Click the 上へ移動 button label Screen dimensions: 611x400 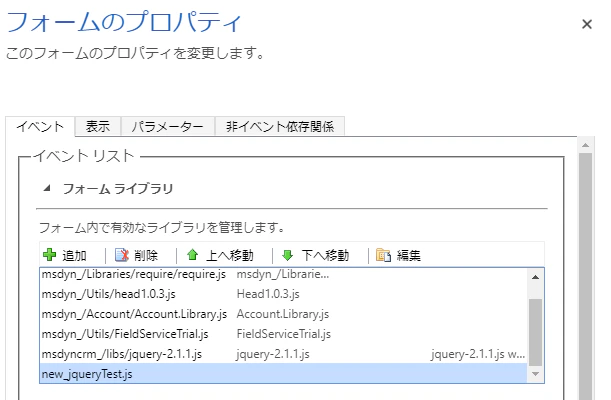(x=230, y=256)
